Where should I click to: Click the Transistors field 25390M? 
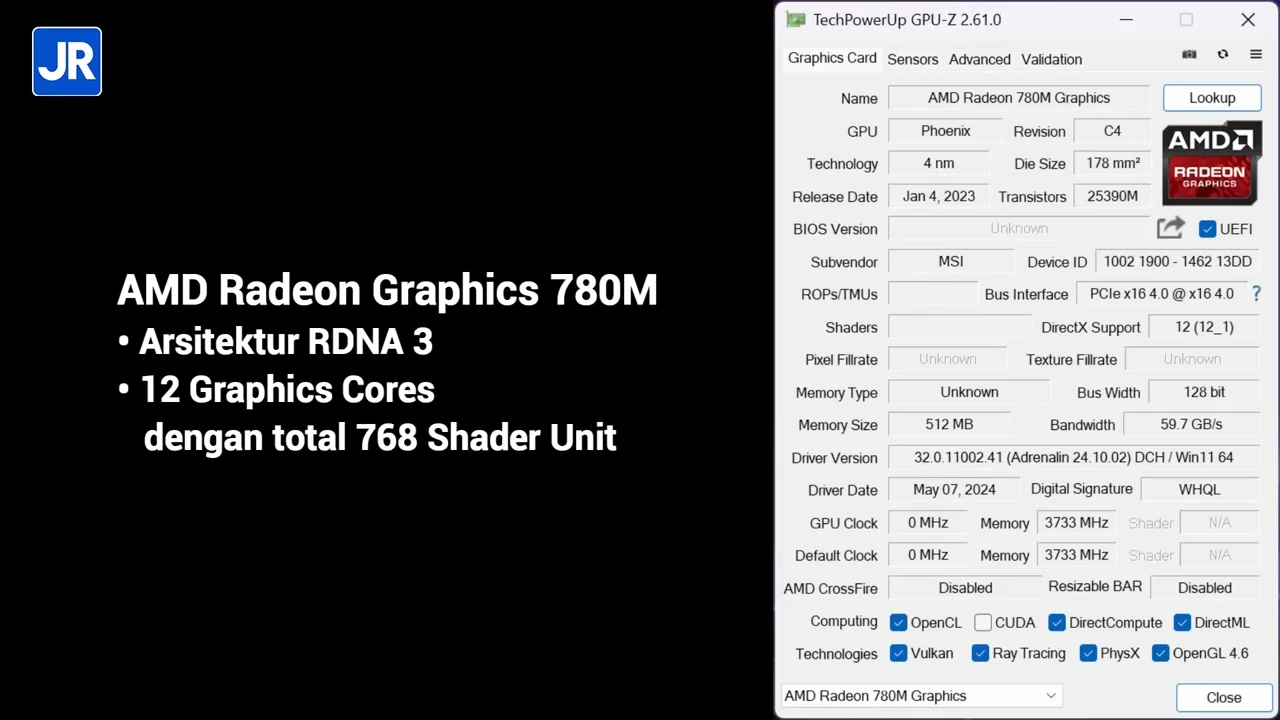1112,196
